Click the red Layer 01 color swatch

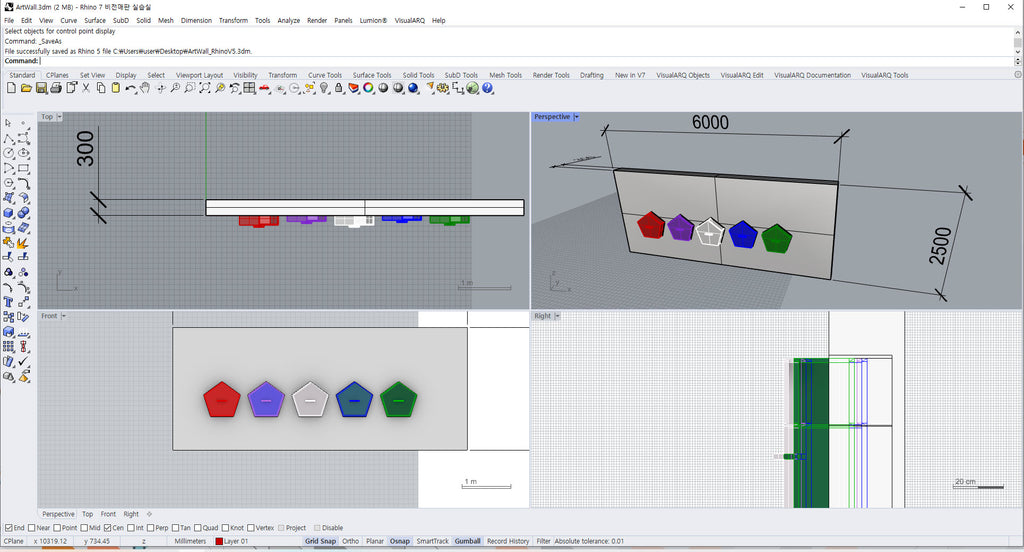[x=219, y=541]
